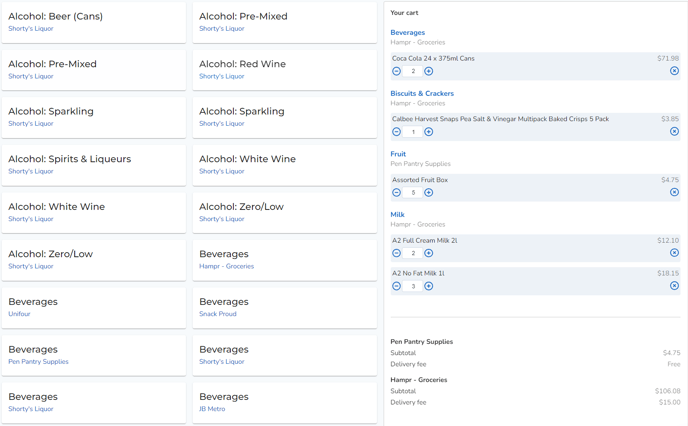Open Alcohol: Red Wine category
The height and width of the screenshot is (426, 688).
point(284,69)
